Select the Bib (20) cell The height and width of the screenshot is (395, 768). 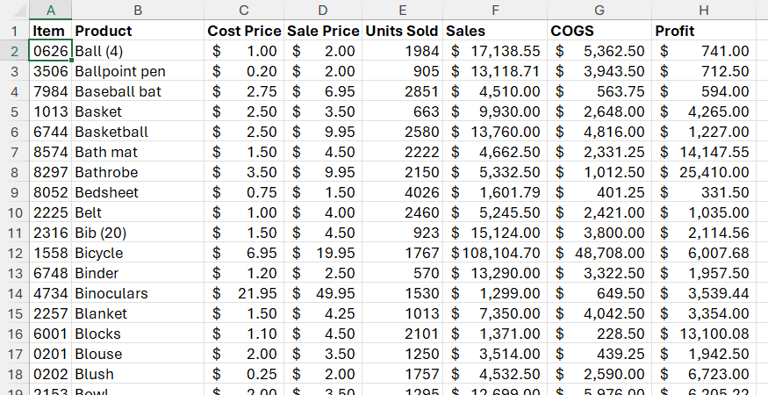pyautogui.click(x=138, y=233)
